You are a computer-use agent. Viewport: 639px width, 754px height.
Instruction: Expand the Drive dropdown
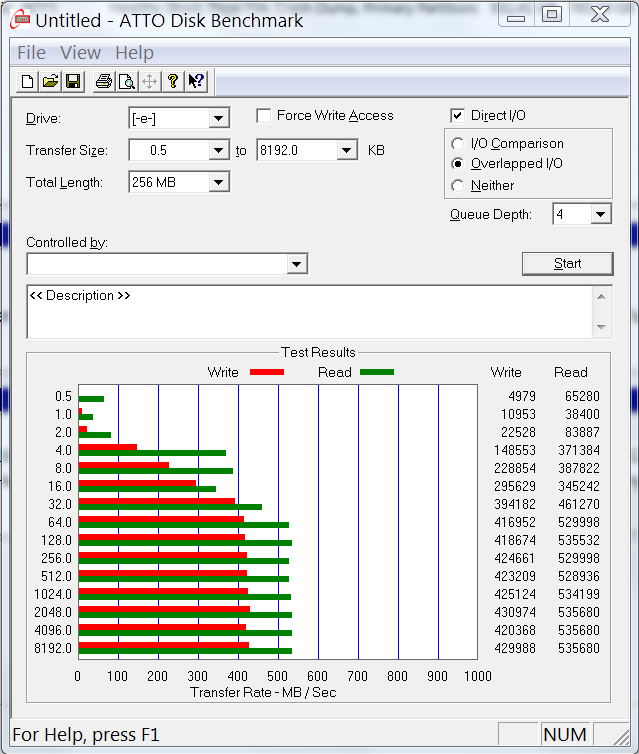pyautogui.click(x=219, y=119)
